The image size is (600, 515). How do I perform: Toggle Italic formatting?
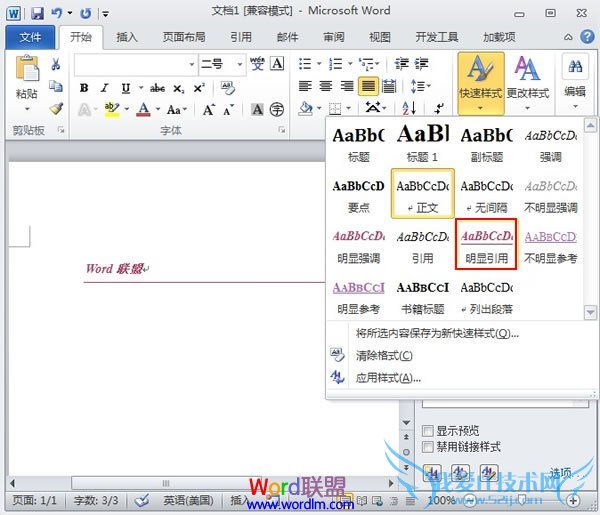(x=104, y=88)
